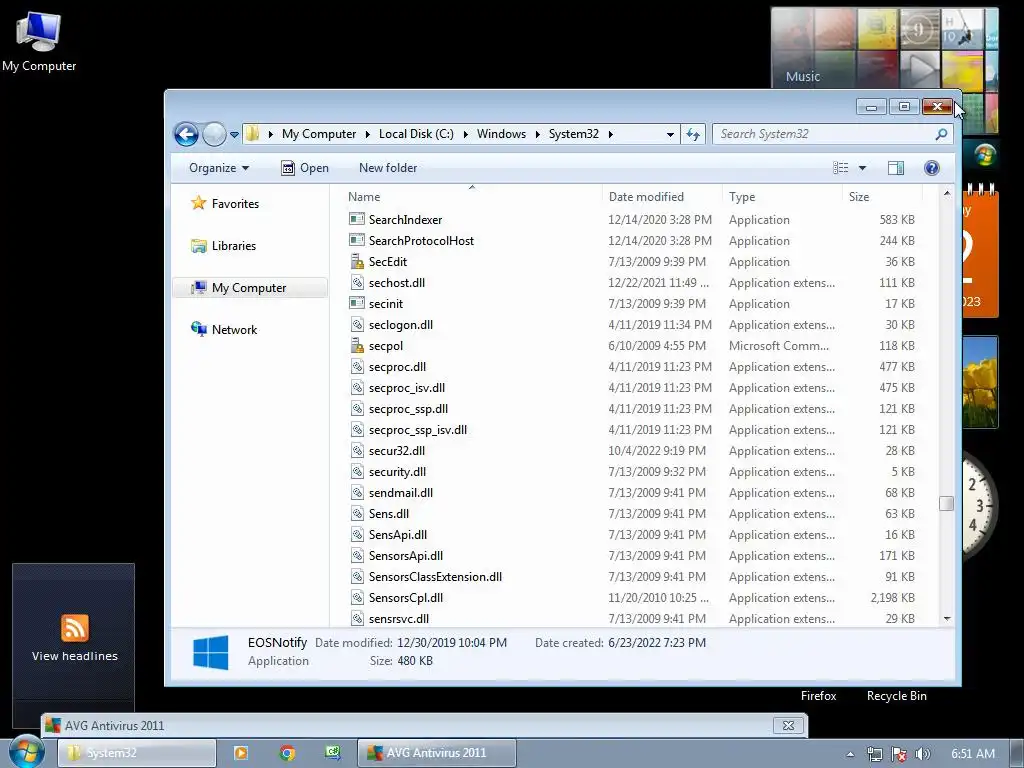Select file name SensApi.dll
Viewport: 1024px width, 768px height.
[x=398, y=535]
